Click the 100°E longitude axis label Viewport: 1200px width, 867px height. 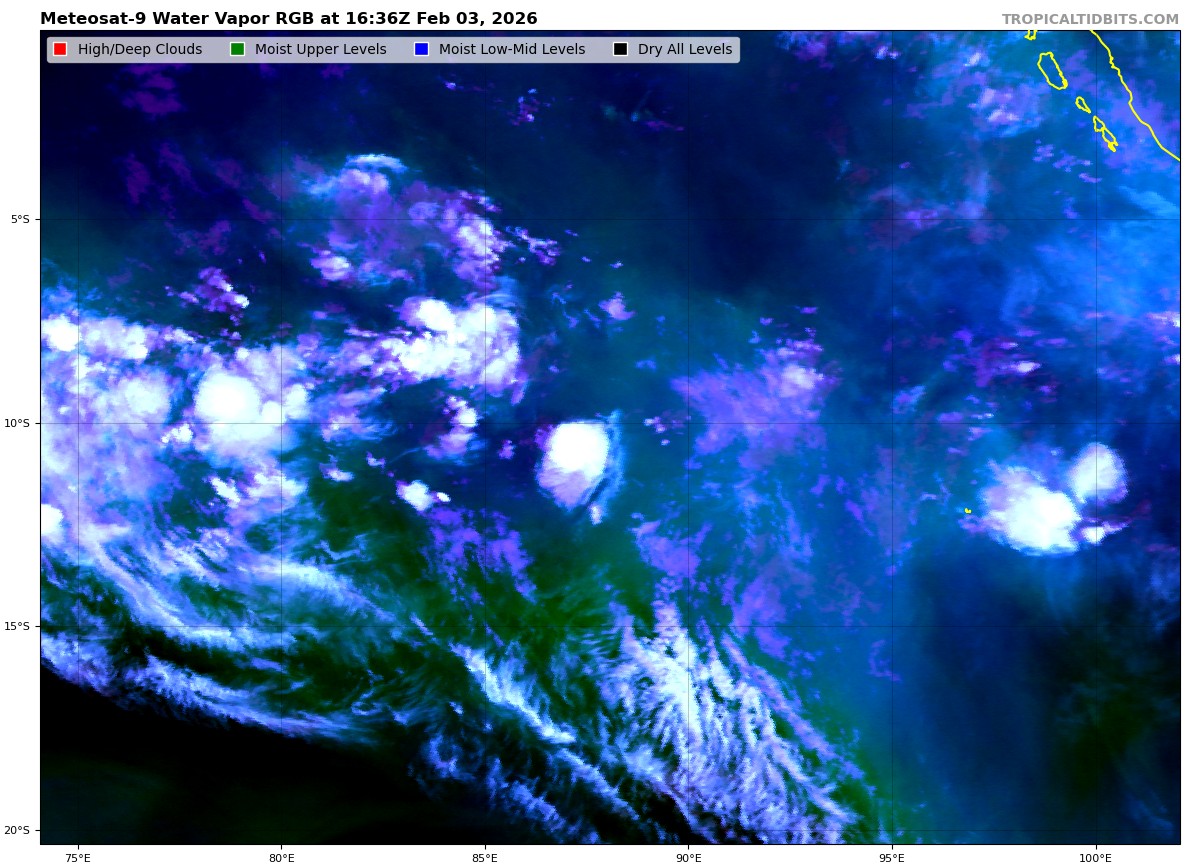(x=1095, y=857)
